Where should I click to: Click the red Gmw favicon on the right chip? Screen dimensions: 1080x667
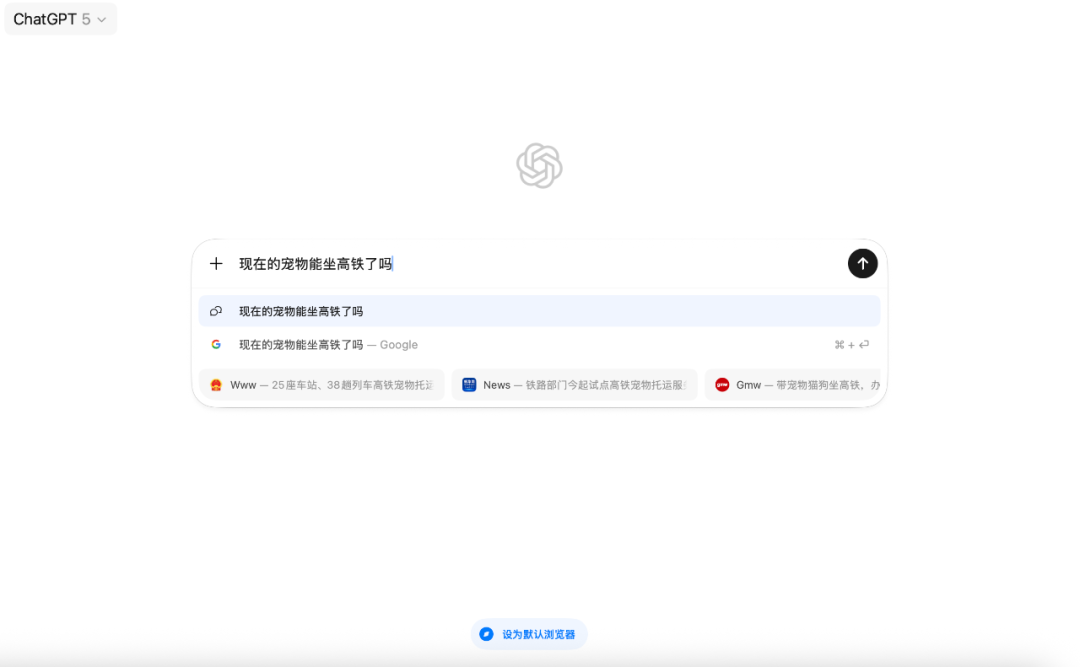click(x=722, y=384)
